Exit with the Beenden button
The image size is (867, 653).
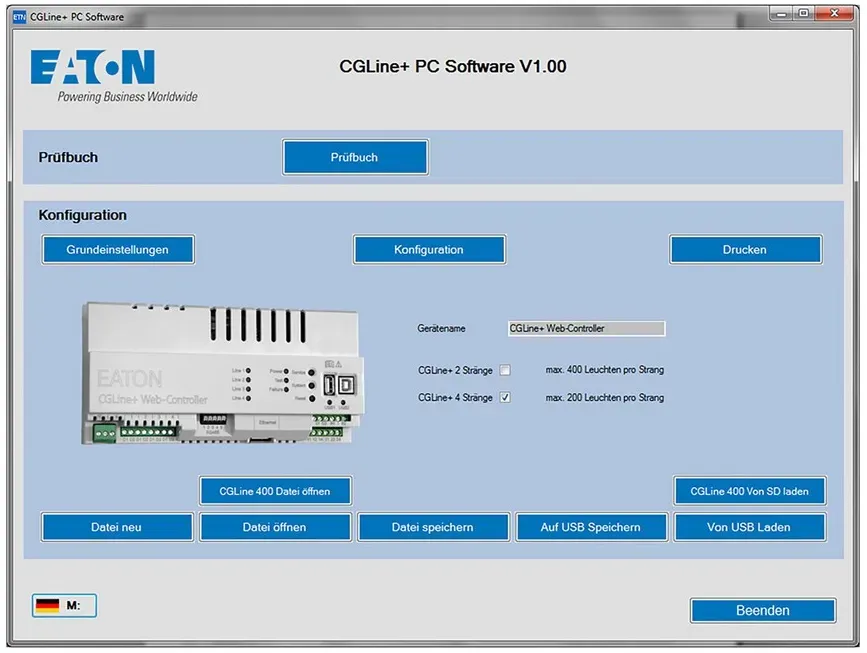click(x=762, y=610)
